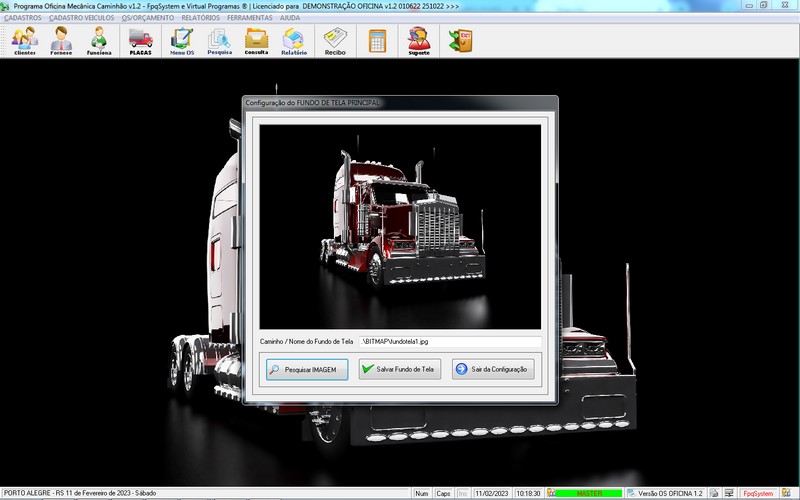Open the Menu OS icon
Image resolution: width=800 pixels, height=500 pixels.
(x=182, y=40)
